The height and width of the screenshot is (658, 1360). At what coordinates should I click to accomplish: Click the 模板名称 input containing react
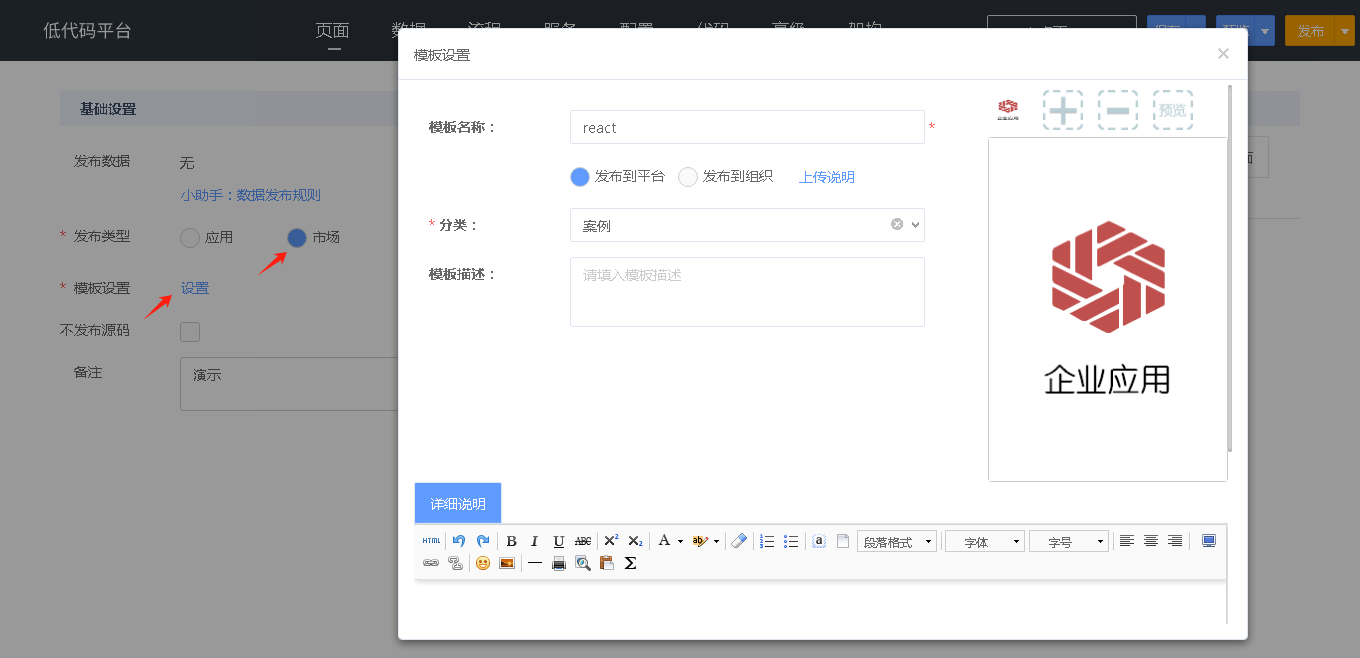pyautogui.click(x=747, y=127)
